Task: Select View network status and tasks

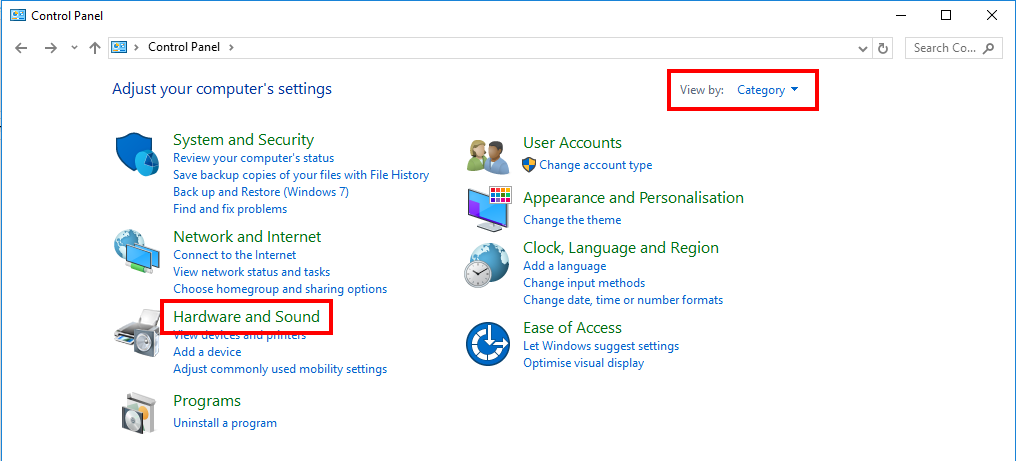Action: (x=251, y=272)
